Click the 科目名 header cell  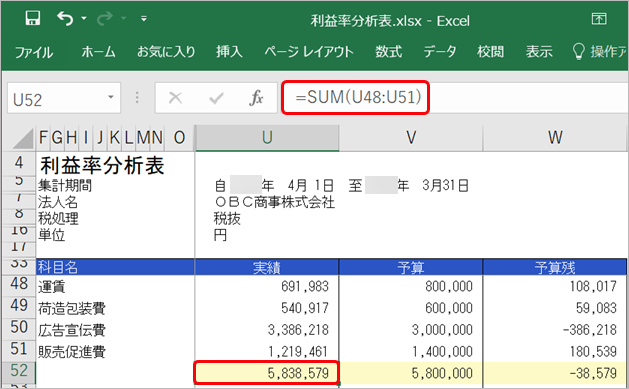click(115, 267)
